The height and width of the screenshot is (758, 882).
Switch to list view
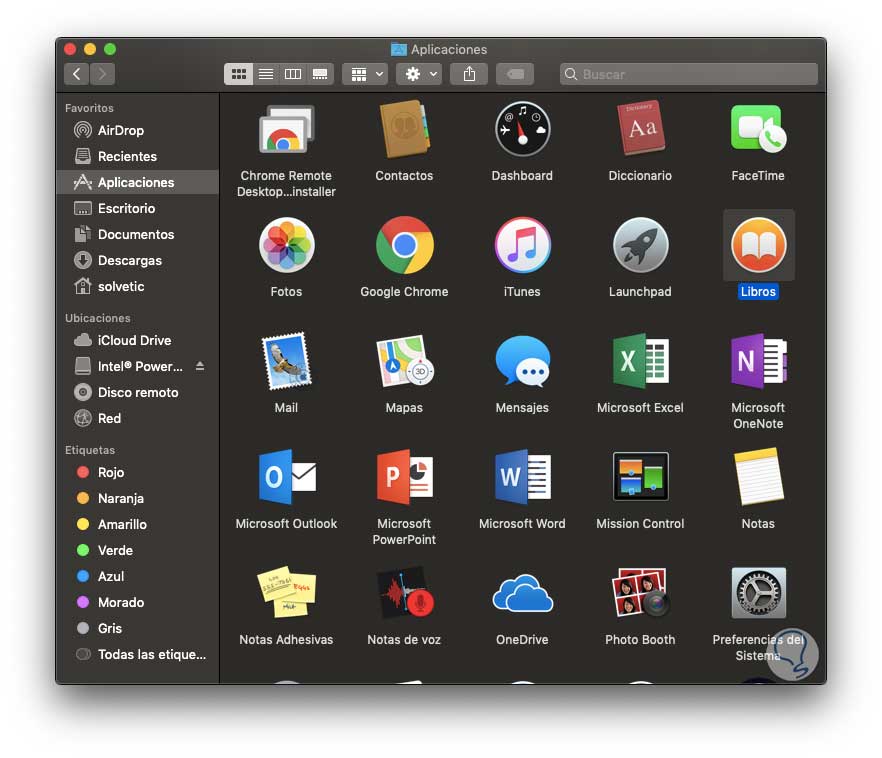tap(266, 74)
